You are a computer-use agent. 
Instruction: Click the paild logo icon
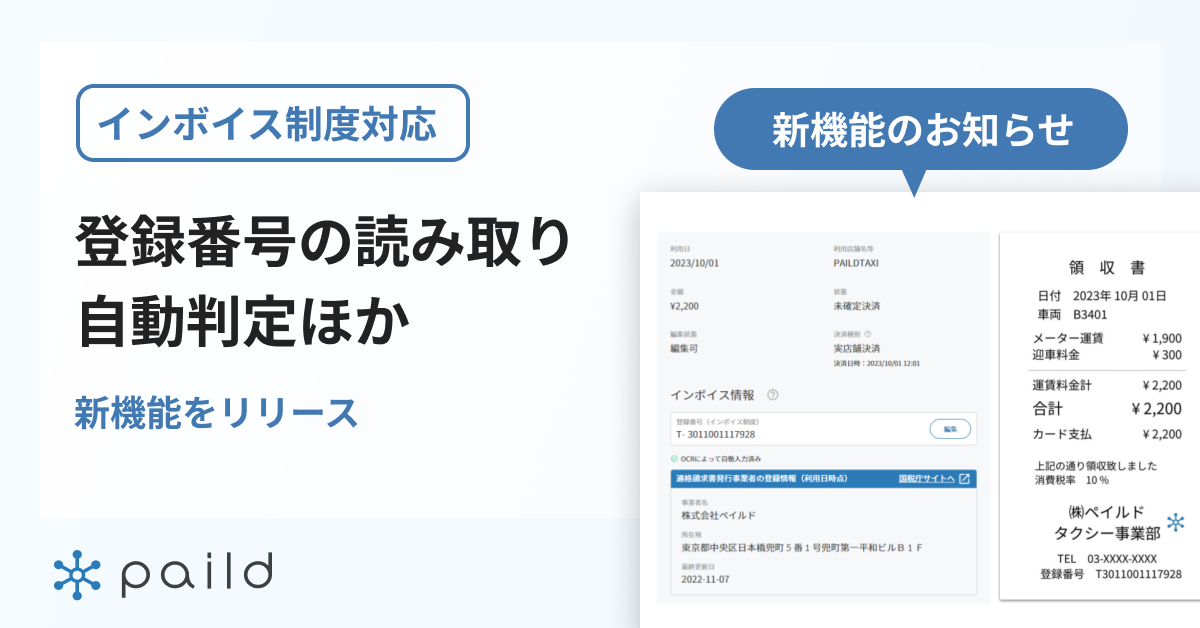(78, 573)
